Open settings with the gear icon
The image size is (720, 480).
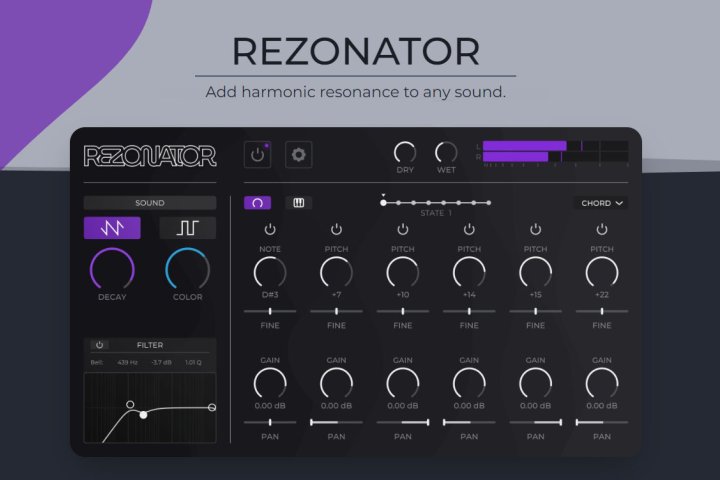coord(298,154)
